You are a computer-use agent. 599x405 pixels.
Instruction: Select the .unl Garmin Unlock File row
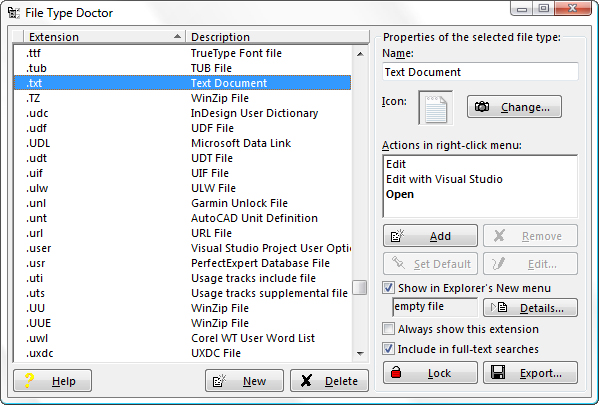[182, 203]
